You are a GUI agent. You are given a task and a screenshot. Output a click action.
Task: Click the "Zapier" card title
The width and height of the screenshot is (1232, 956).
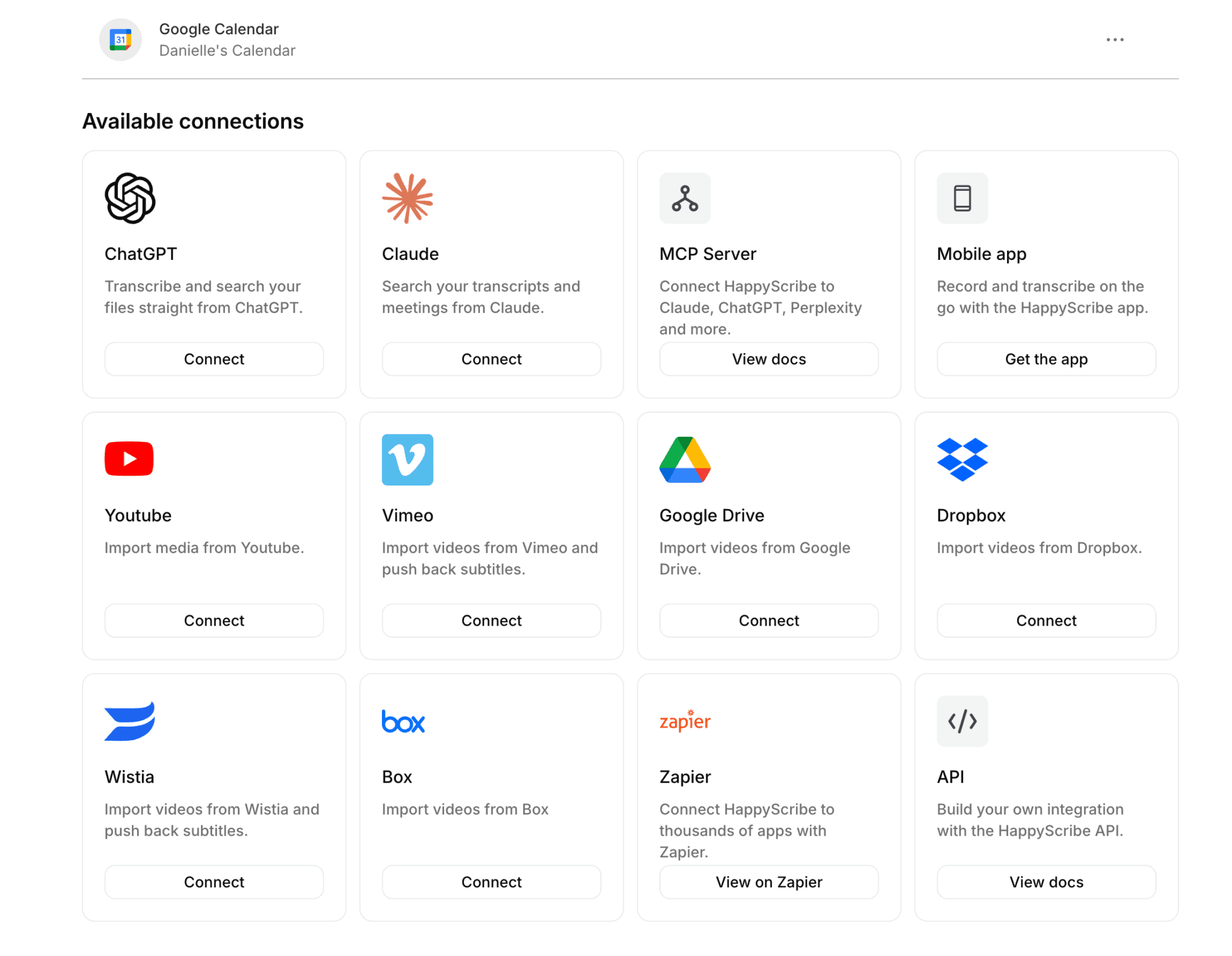(685, 777)
